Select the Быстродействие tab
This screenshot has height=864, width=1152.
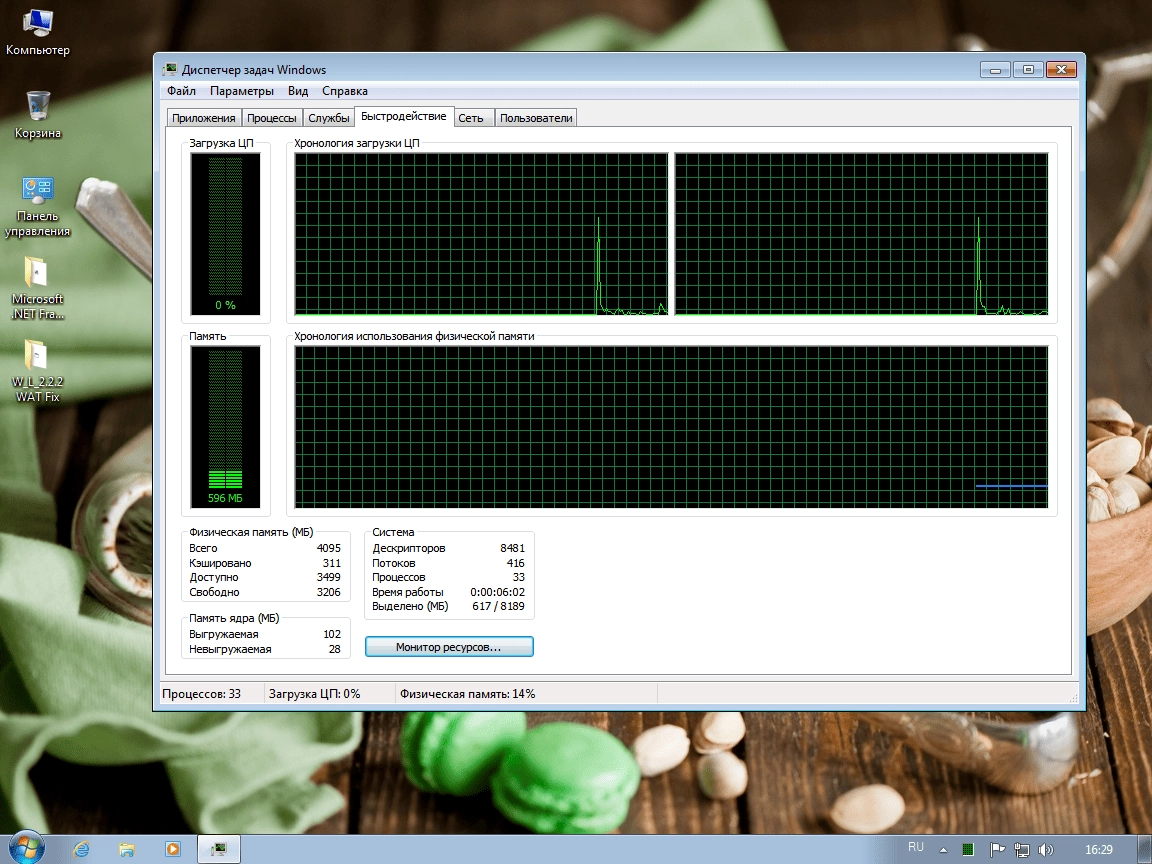tap(403, 116)
